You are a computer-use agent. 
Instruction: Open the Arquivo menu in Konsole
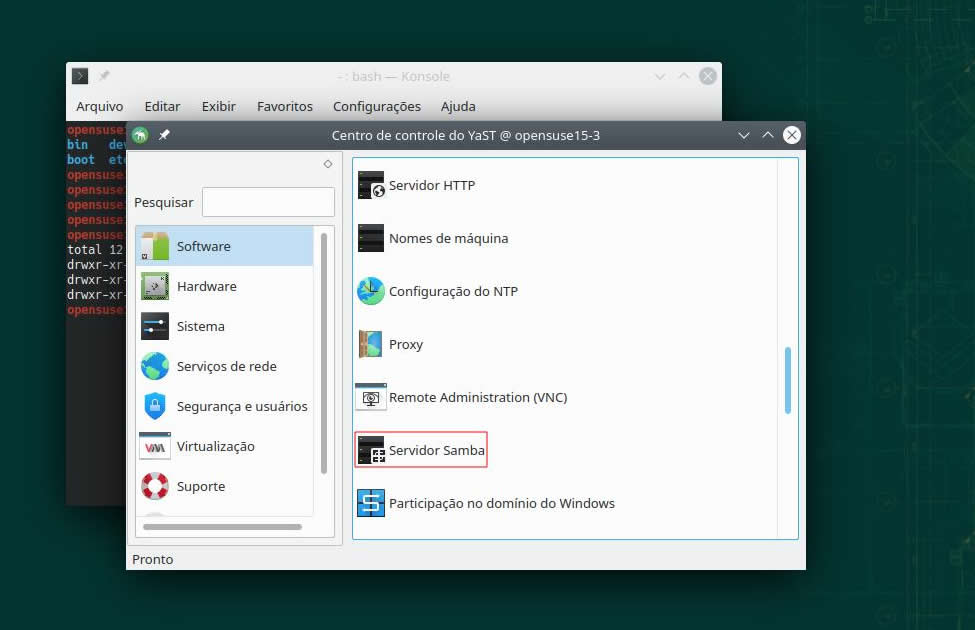pos(99,106)
